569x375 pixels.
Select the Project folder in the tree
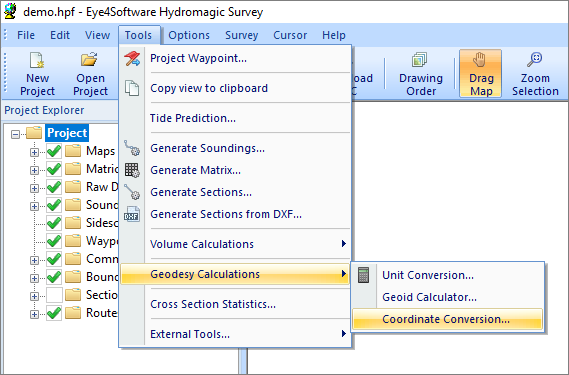[67, 133]
